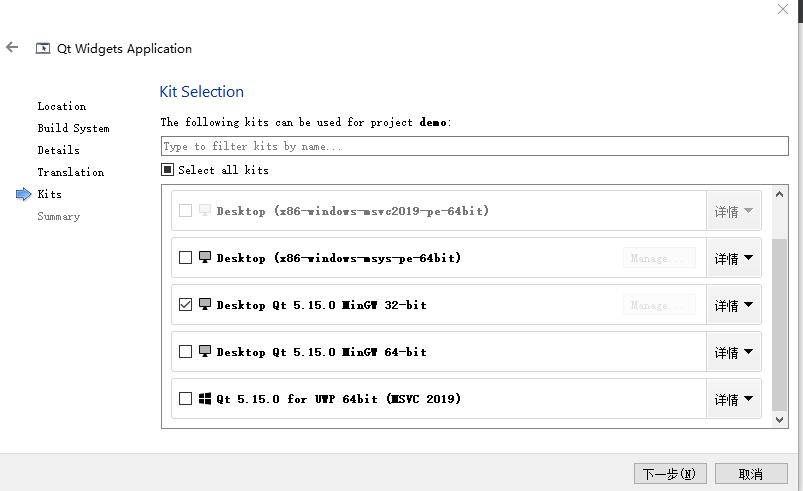
Task: Click Manage button for msys-pe-64bit kit
Action: point(659,258)
